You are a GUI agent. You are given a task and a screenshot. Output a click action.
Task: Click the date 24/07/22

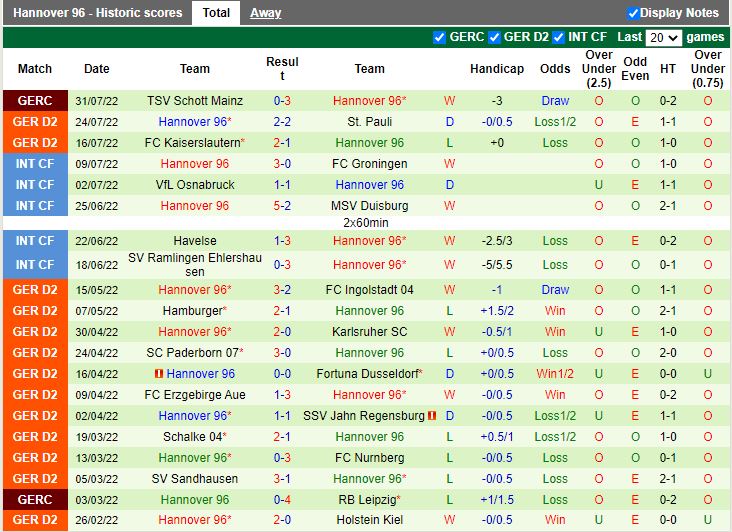pos(97,122)
